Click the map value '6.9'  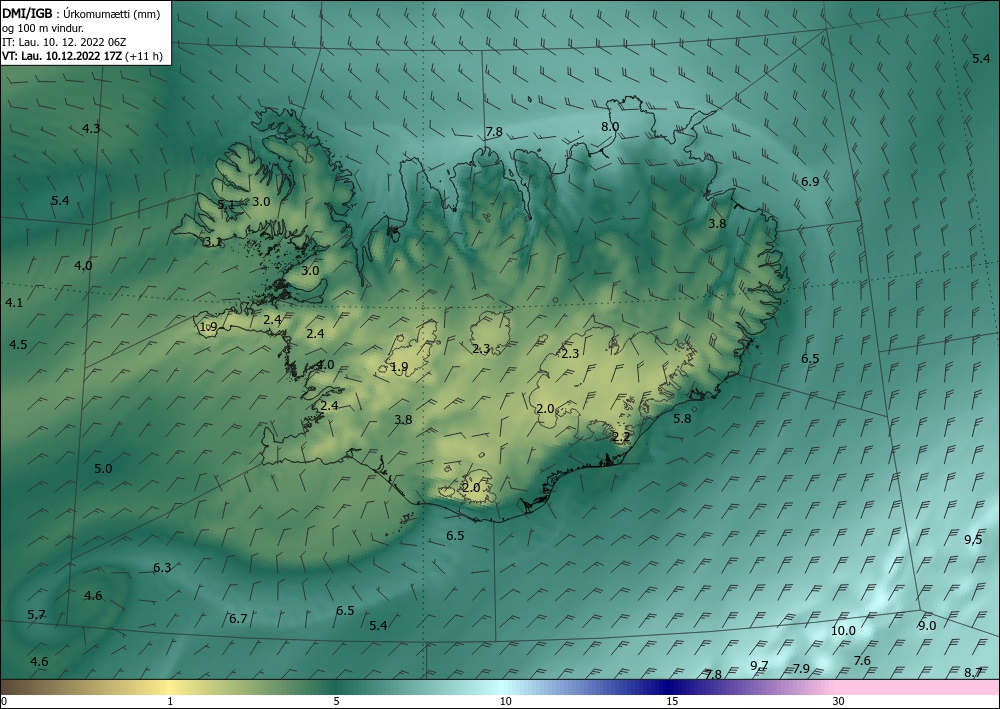pyautogui.click(x=810, y=182)
